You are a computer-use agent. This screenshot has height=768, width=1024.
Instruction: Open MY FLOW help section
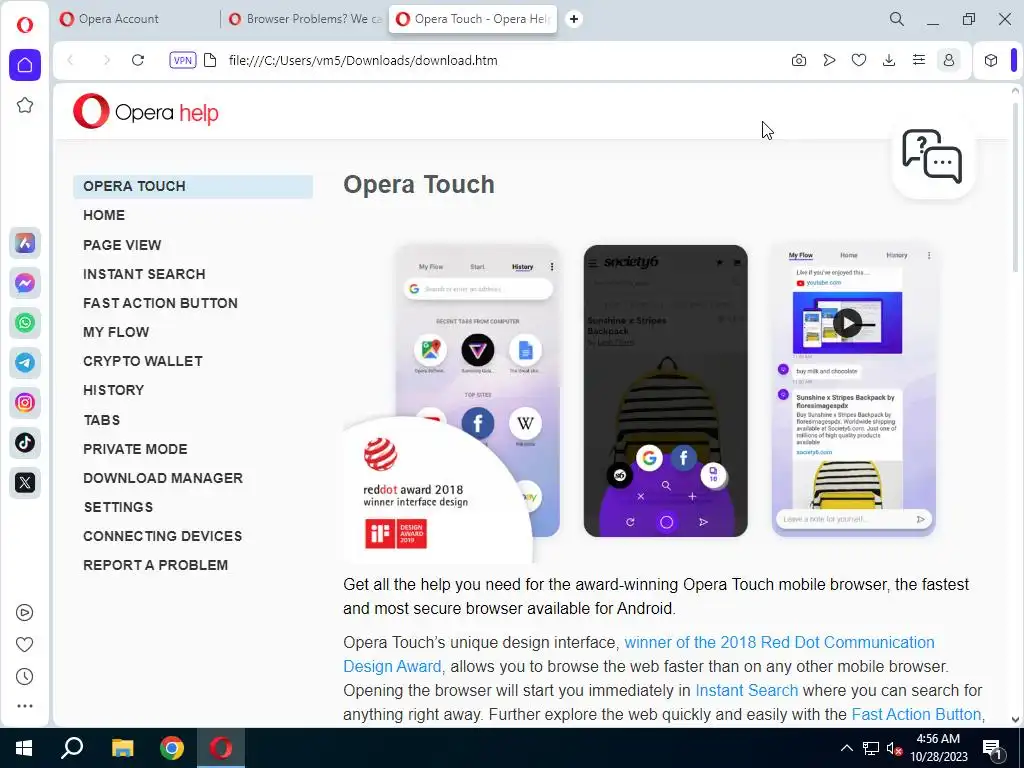pyautogui.click(x=116, y=332)
